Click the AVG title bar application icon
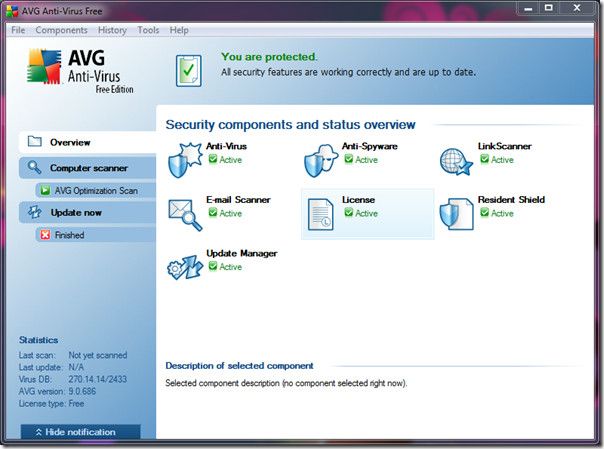The image size is (604, 449). (x=12, y=11)
